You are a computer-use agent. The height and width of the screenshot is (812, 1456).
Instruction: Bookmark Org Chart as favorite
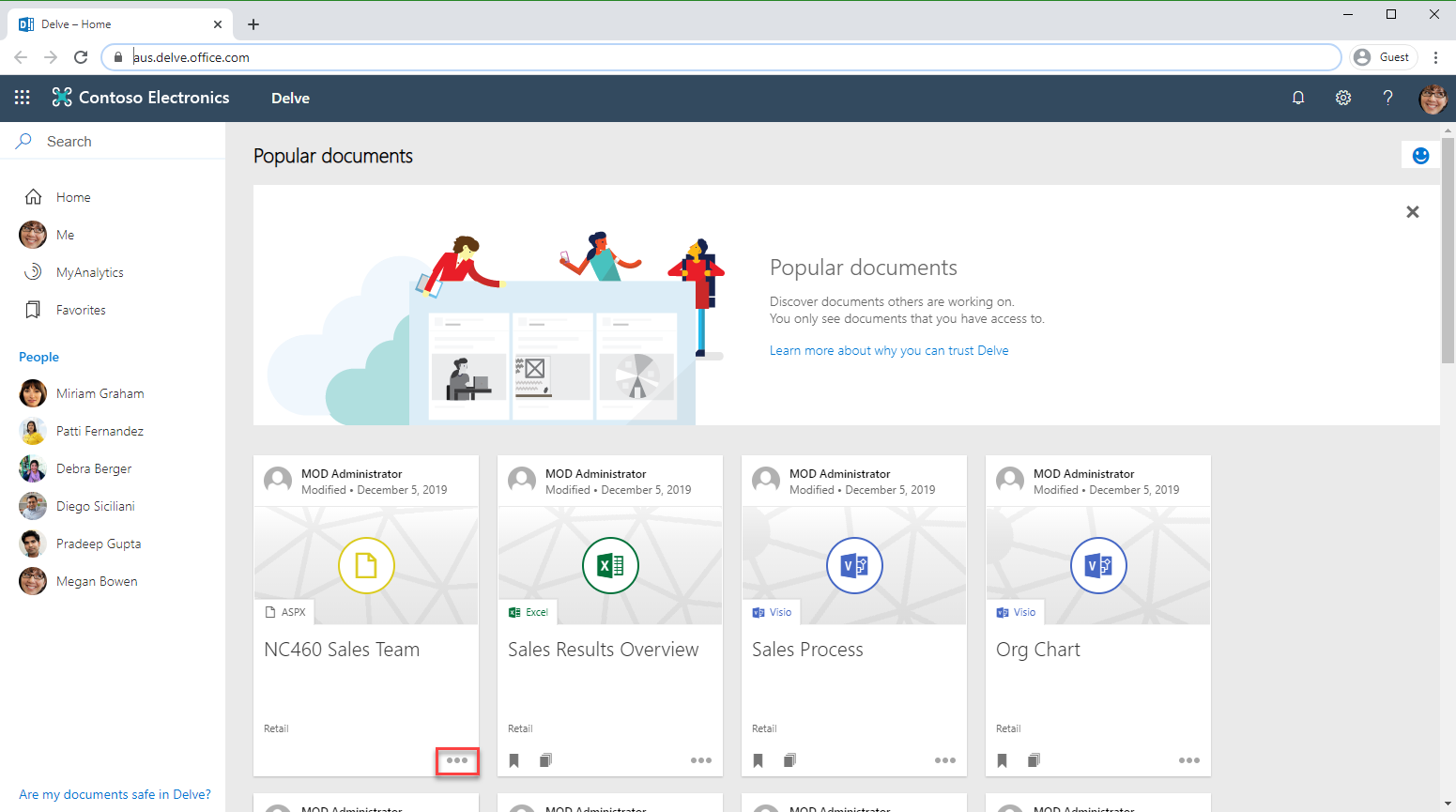click(x=1003, y=760)
